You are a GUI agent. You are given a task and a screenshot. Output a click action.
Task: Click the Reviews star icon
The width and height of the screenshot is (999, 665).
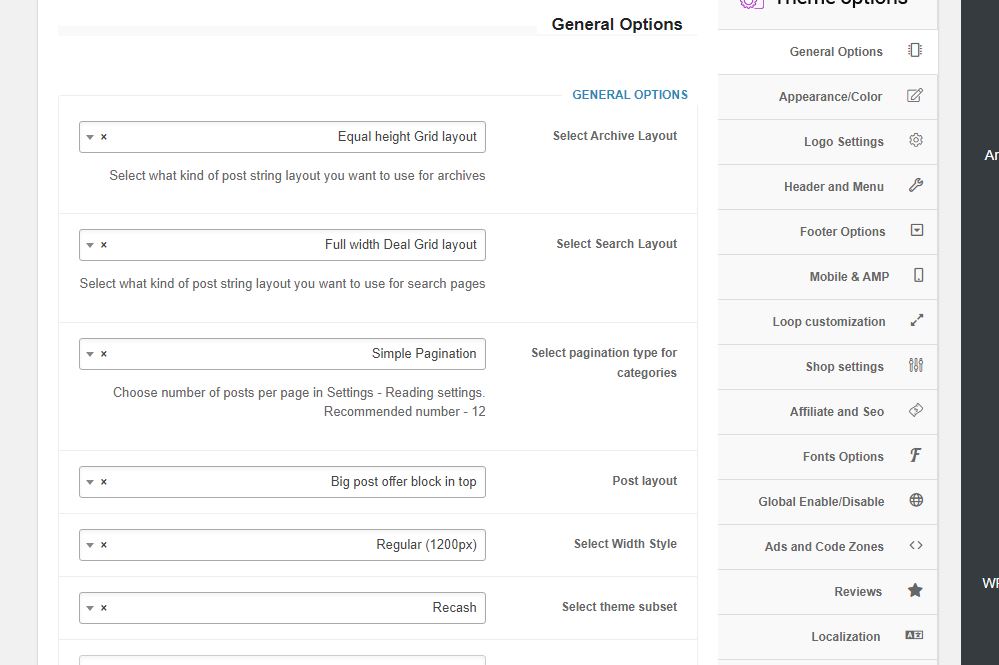pyautogui.click(x=915, y=590)
